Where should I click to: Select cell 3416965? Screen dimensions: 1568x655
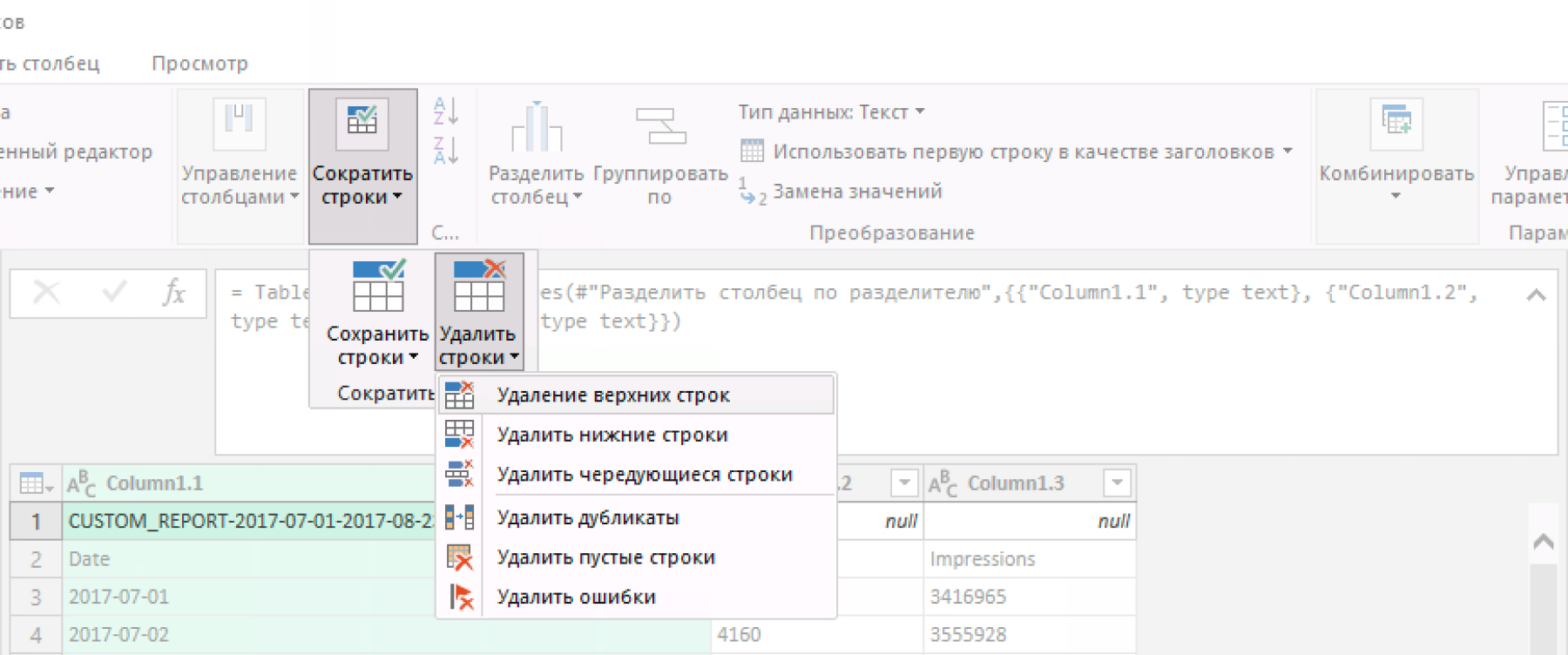(1030, 597)
